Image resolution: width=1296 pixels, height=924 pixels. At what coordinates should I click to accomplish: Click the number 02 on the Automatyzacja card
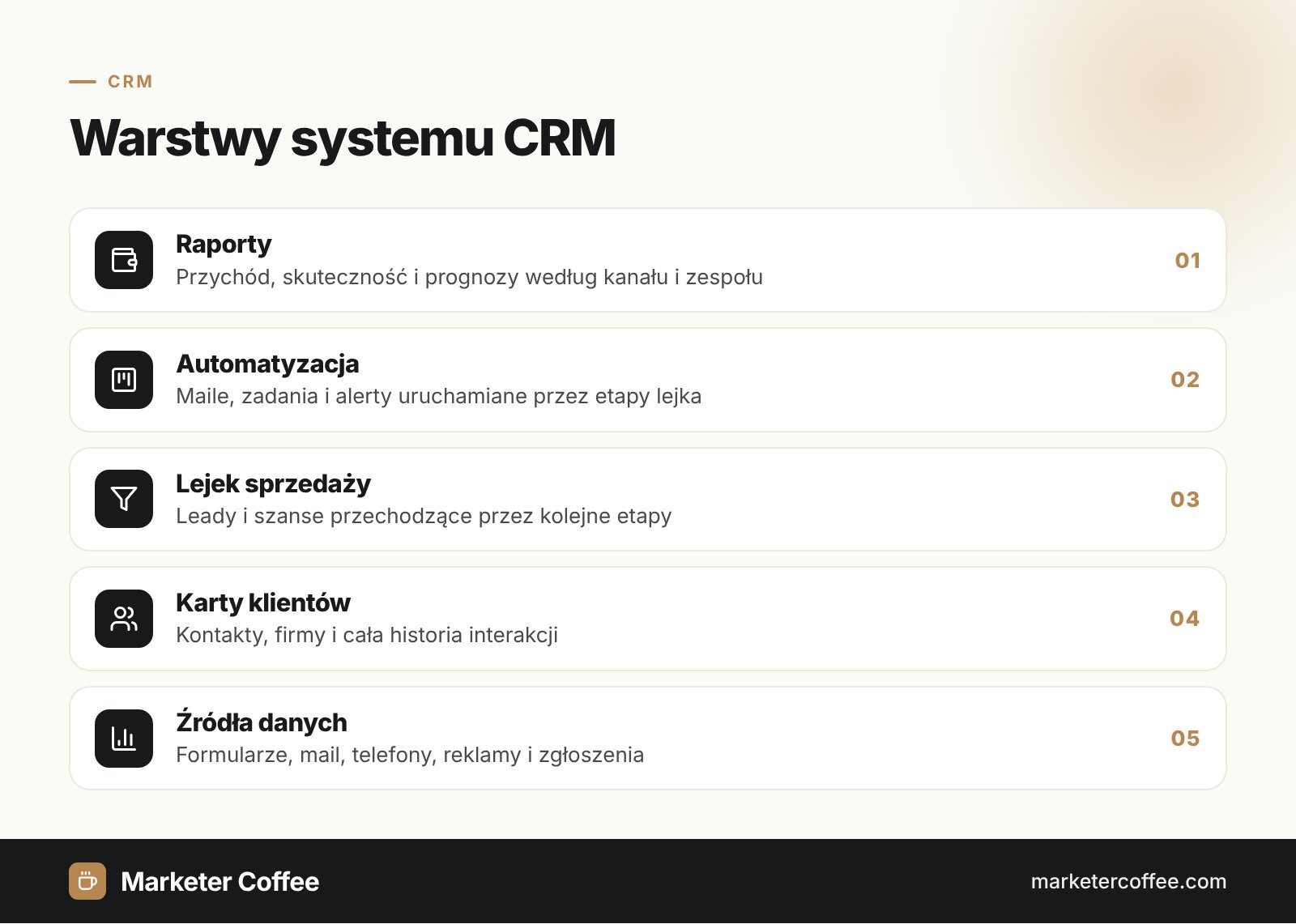(x=1185, y=380)
